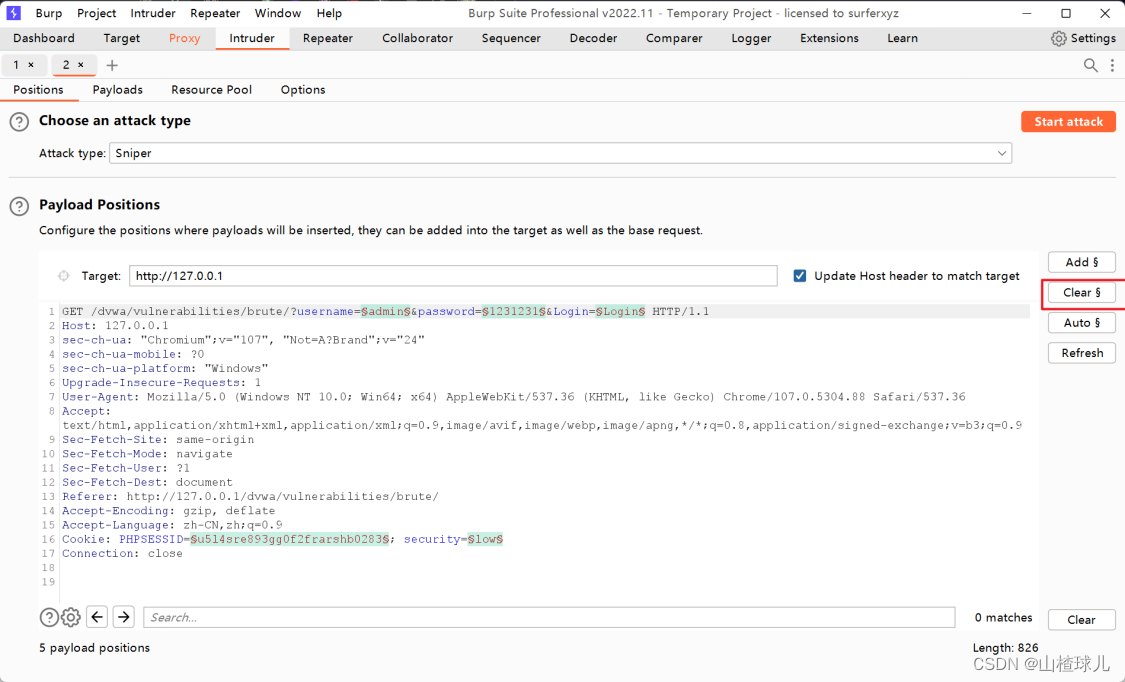The height and width of the screenshot is (682, 1125).
Task: Add a new Intruder tab with plus icon
Action: [x=112, y=65]
